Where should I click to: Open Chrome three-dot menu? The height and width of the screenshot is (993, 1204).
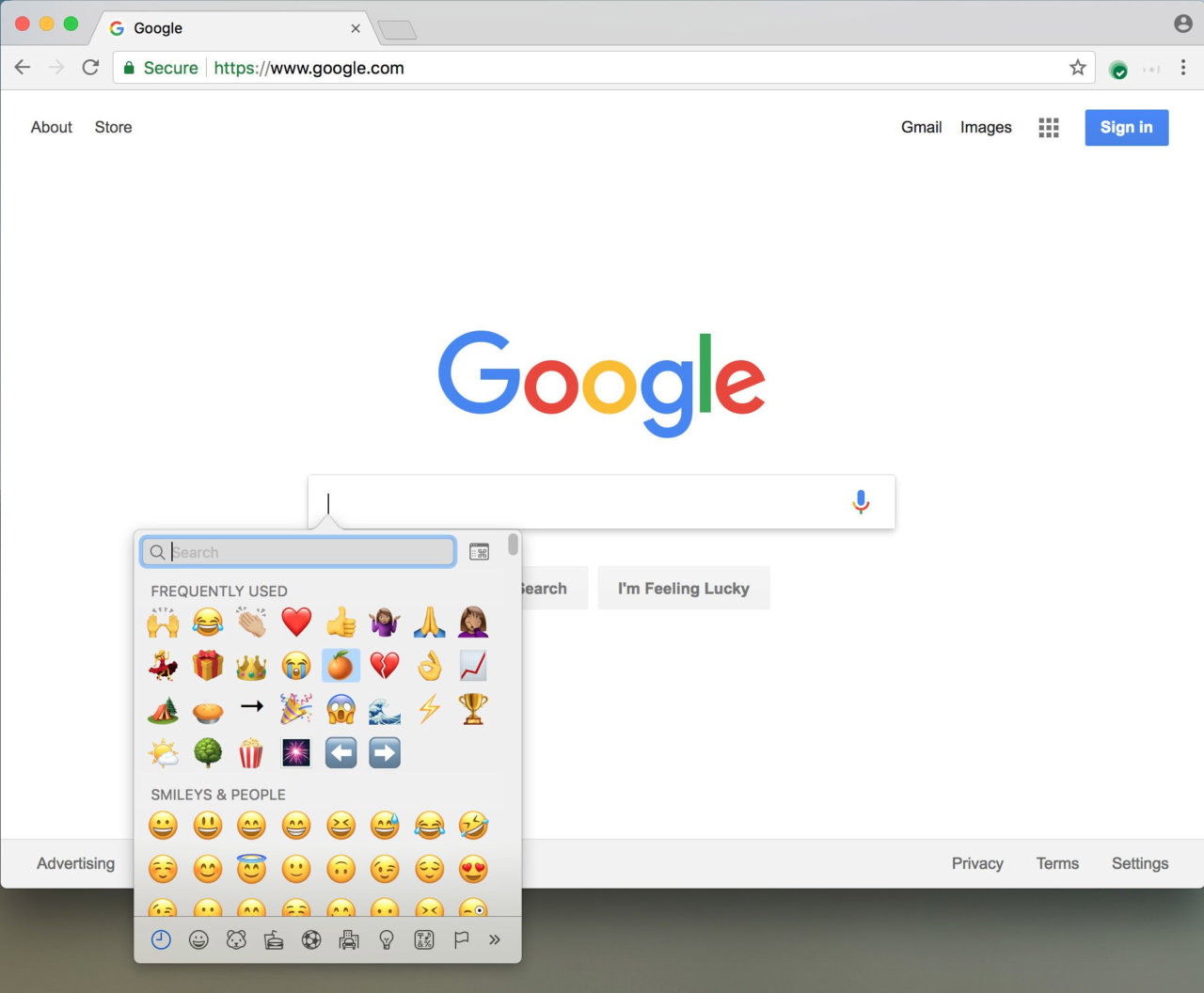pyautogui.click(x=1183, y=68)
